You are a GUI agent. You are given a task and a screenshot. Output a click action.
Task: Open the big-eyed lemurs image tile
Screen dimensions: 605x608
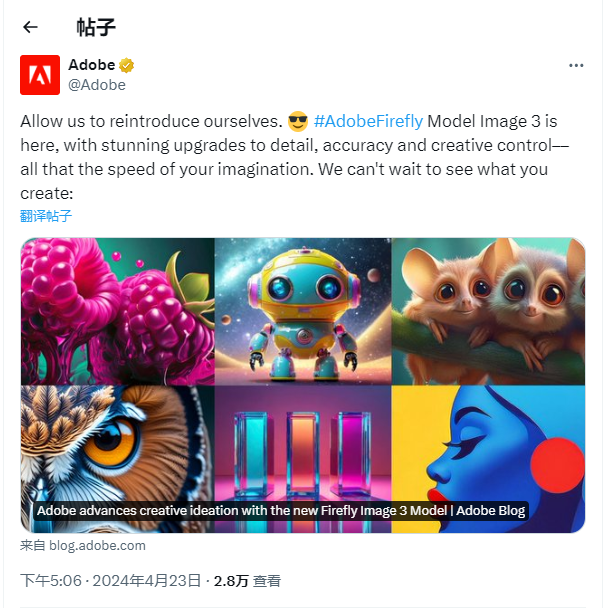488,311
